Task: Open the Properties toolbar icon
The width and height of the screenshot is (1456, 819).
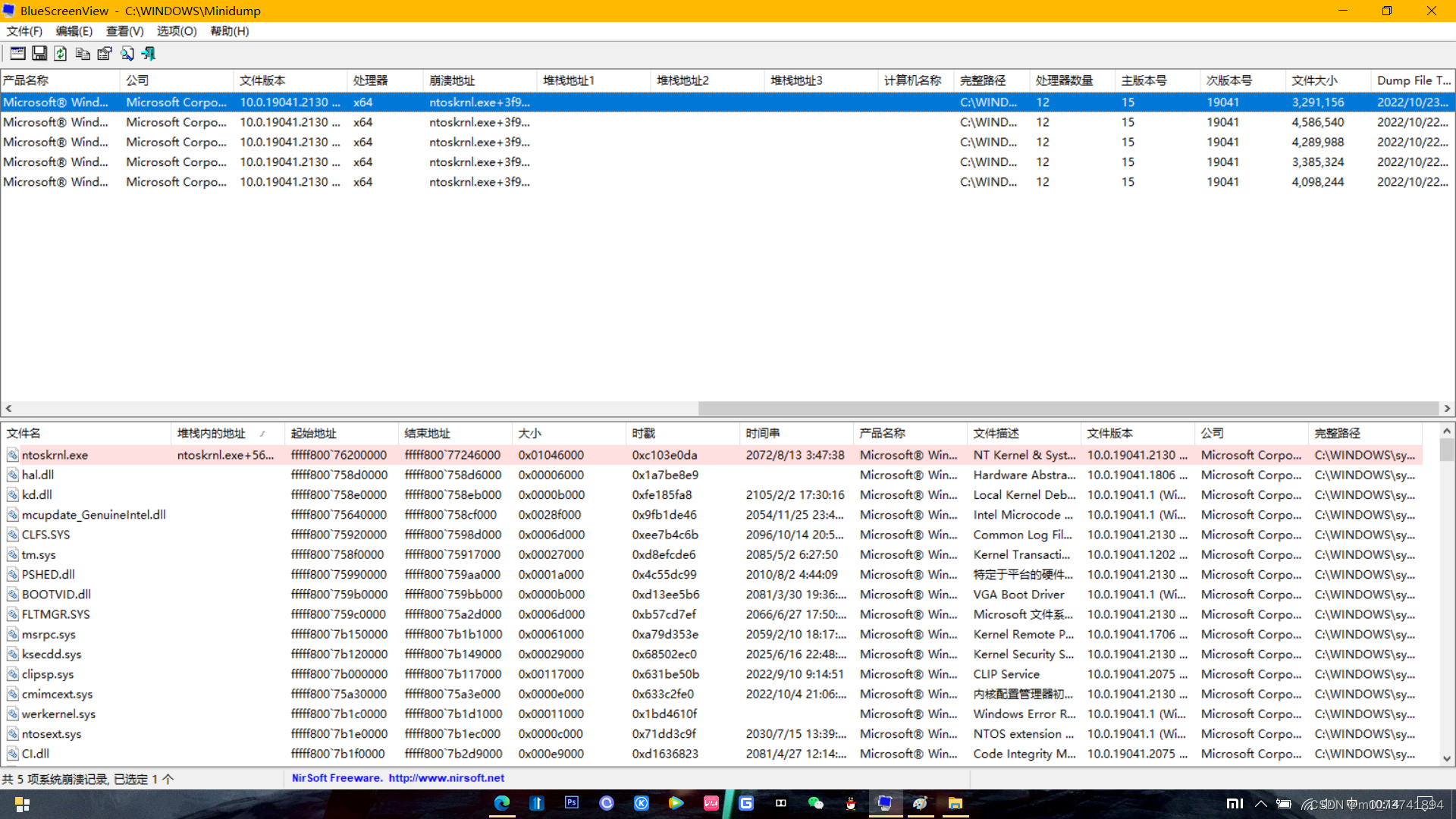Action: point(105,53)
